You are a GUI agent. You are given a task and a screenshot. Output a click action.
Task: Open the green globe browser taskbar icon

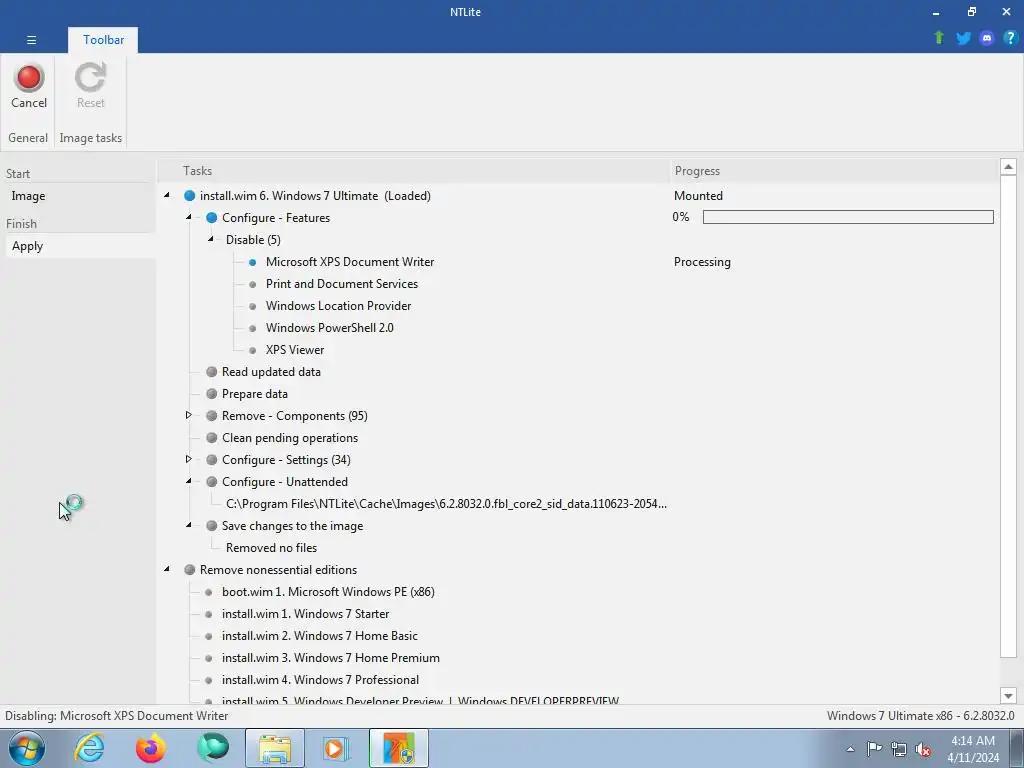pyautogui.click(x=213, y=748)
